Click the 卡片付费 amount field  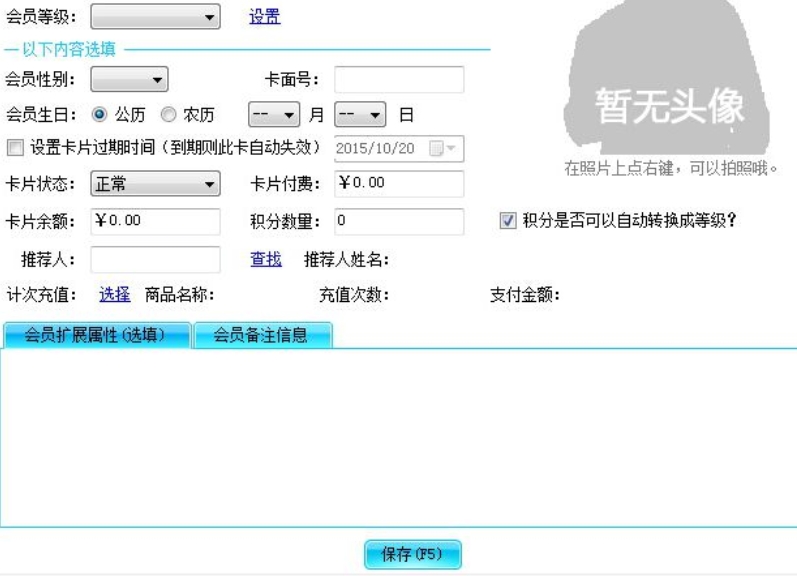(x=399, y=184)
